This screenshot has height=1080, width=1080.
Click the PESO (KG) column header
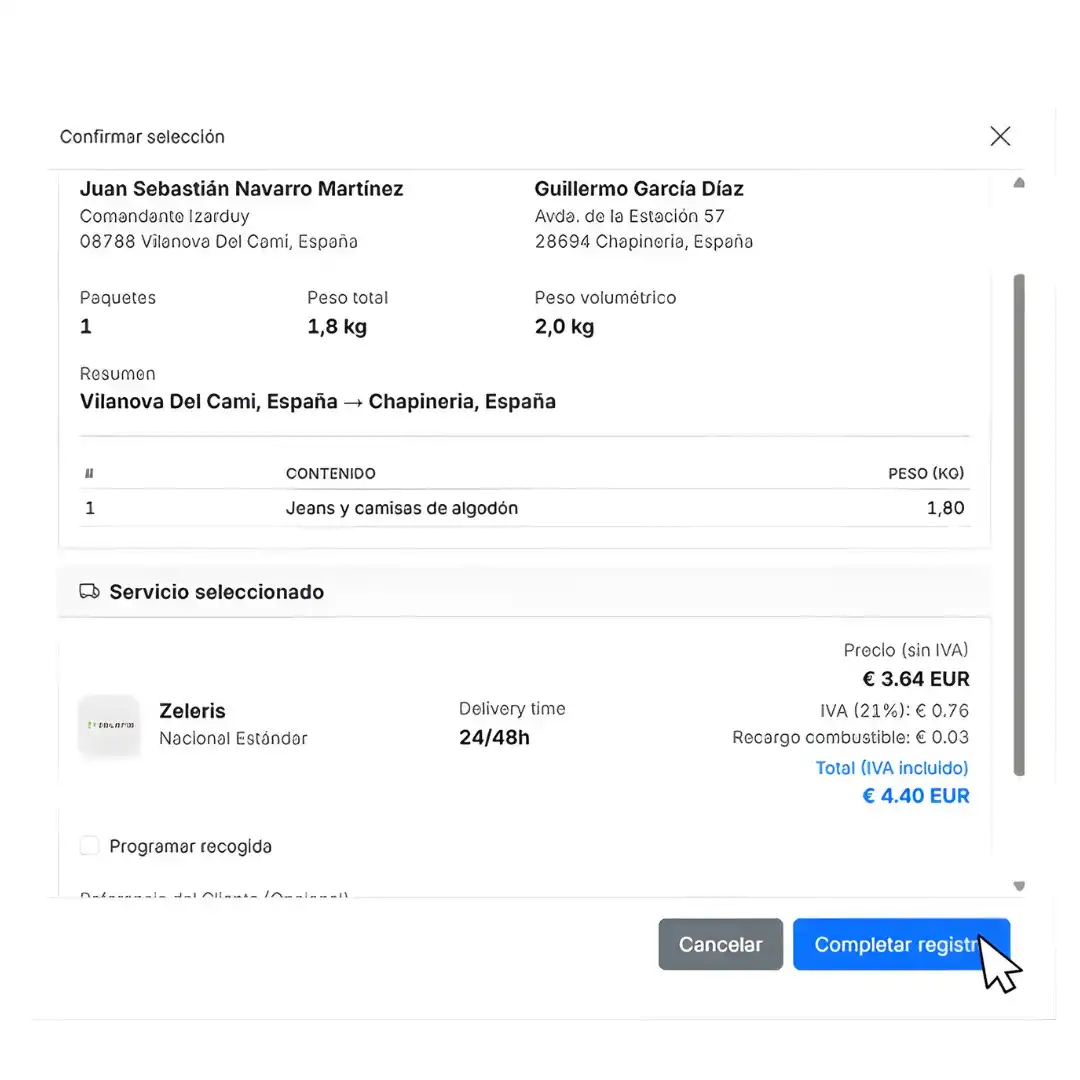pyautogui.click(x=925, y=474)
